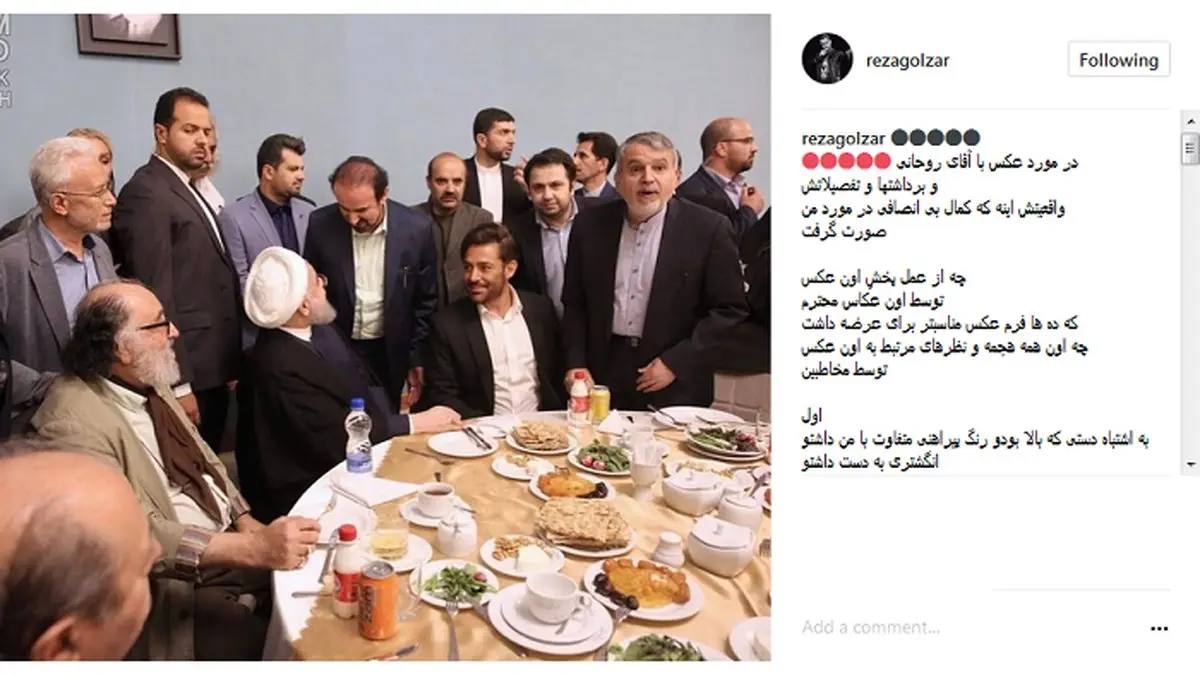Click the framed picture on the wall
Viewport: 1200px width, 675px height.
(x=128, y=35)
